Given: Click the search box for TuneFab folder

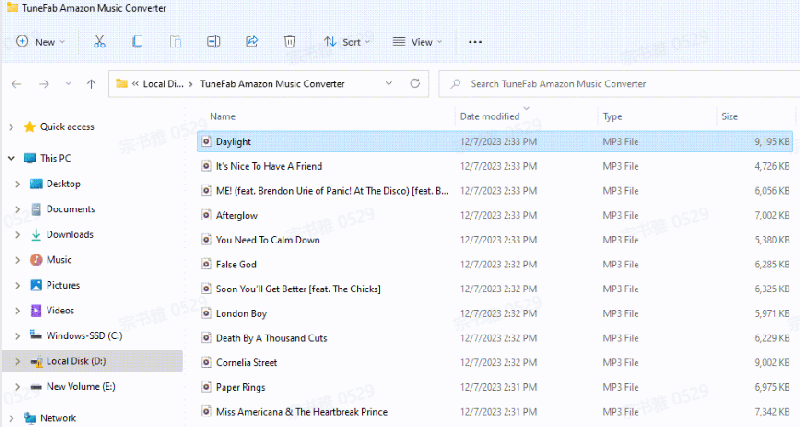Looking at the screenshot, I should click(619, 84).
